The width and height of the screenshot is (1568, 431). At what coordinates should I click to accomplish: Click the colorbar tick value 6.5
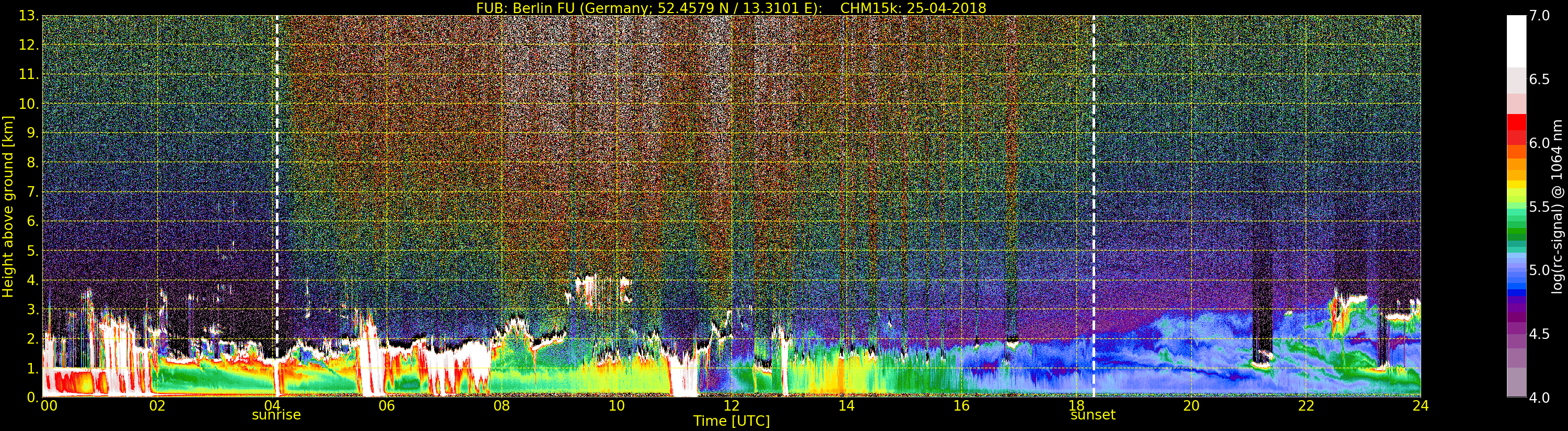coord(1539,80)
